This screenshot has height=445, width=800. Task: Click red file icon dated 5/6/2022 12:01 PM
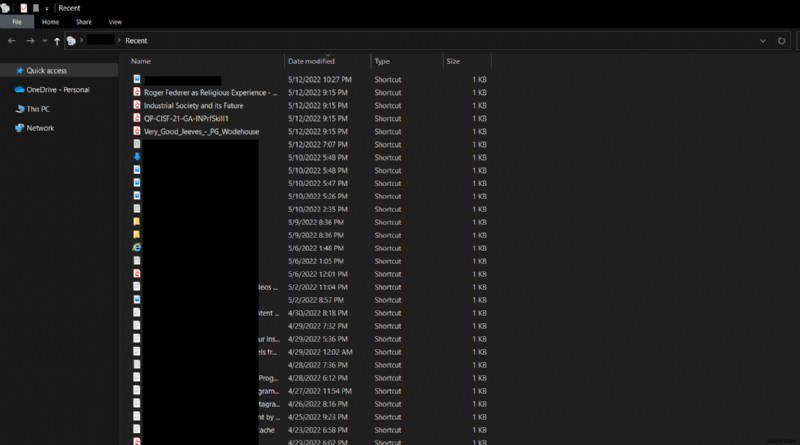[x=137, y=274]
